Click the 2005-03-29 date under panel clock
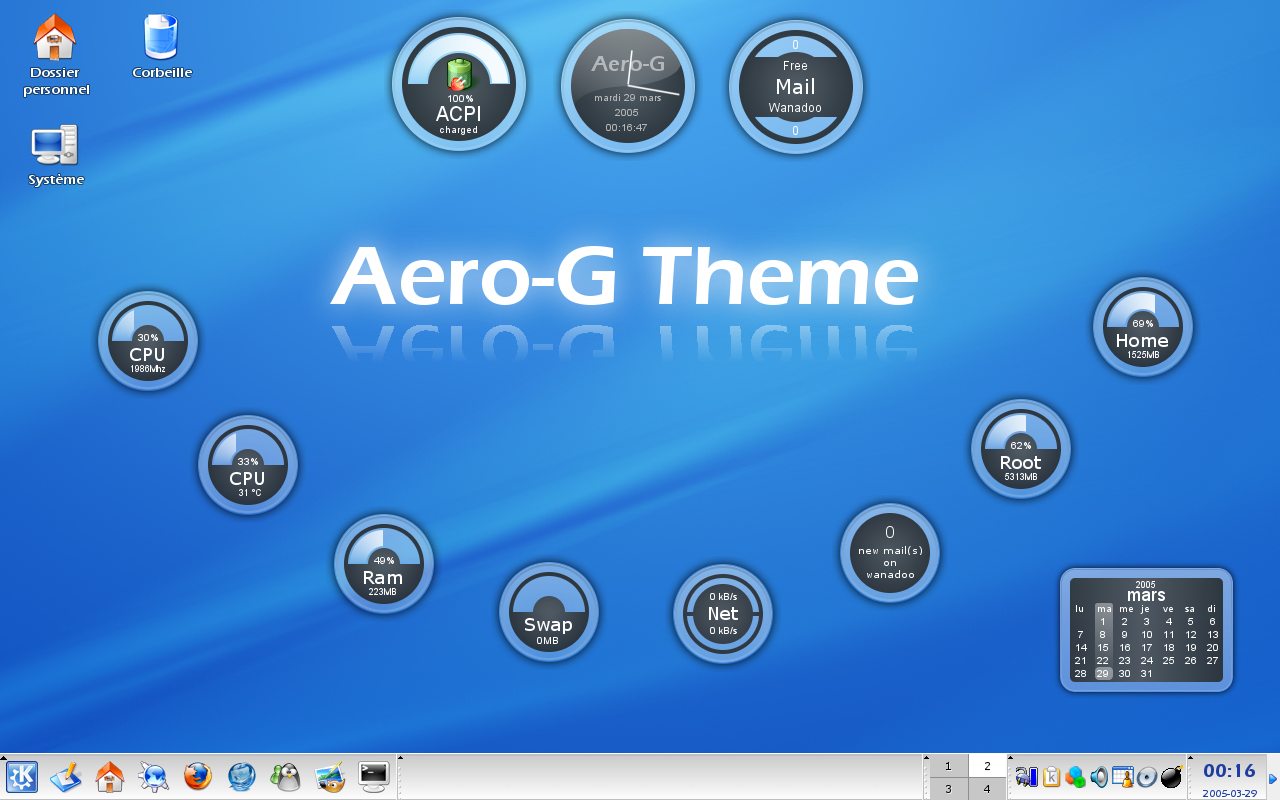Image resolution: width=1280 pixels, height=800 pixels. pos(1229,792)
